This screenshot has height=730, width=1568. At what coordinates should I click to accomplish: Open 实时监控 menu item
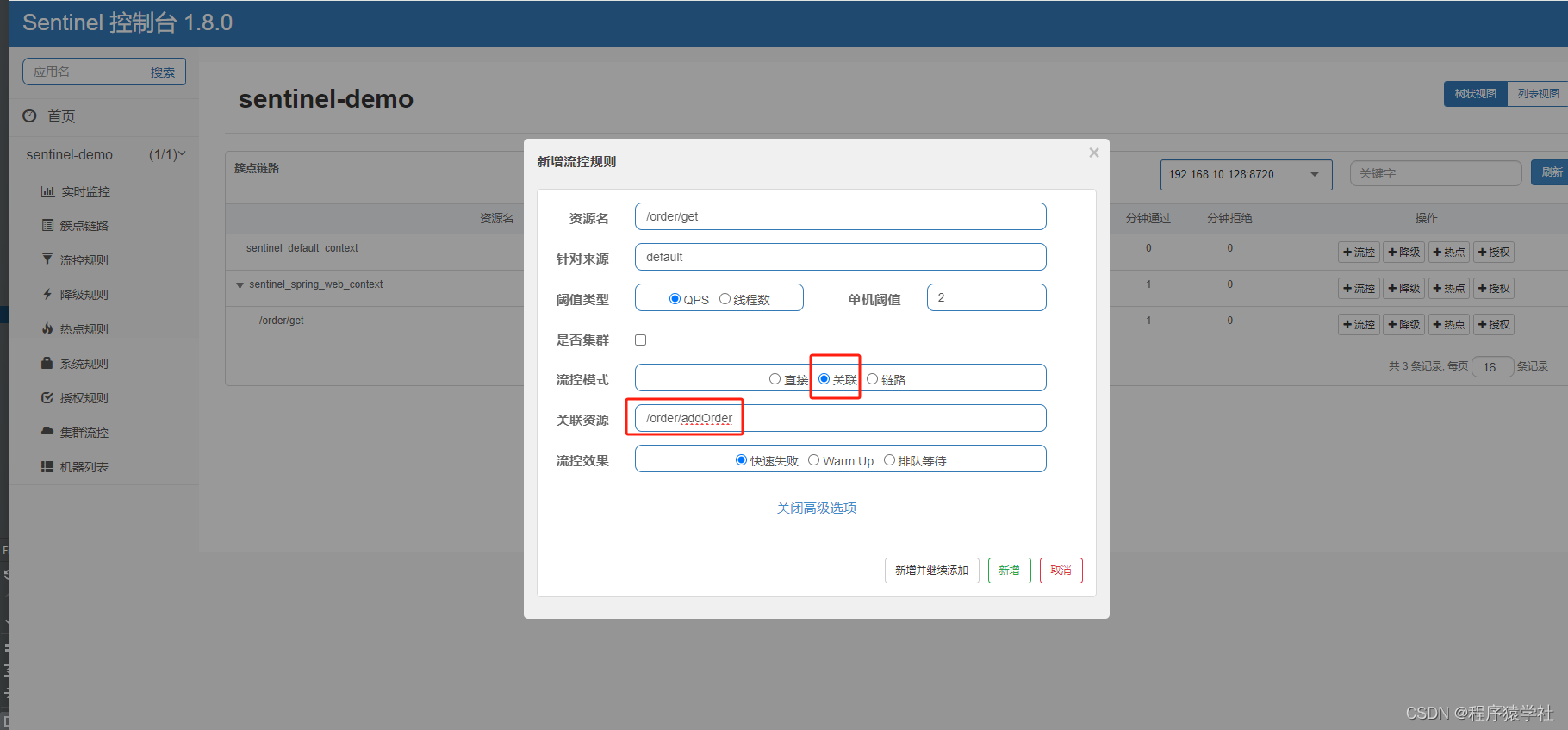click(x=85, y=191)
